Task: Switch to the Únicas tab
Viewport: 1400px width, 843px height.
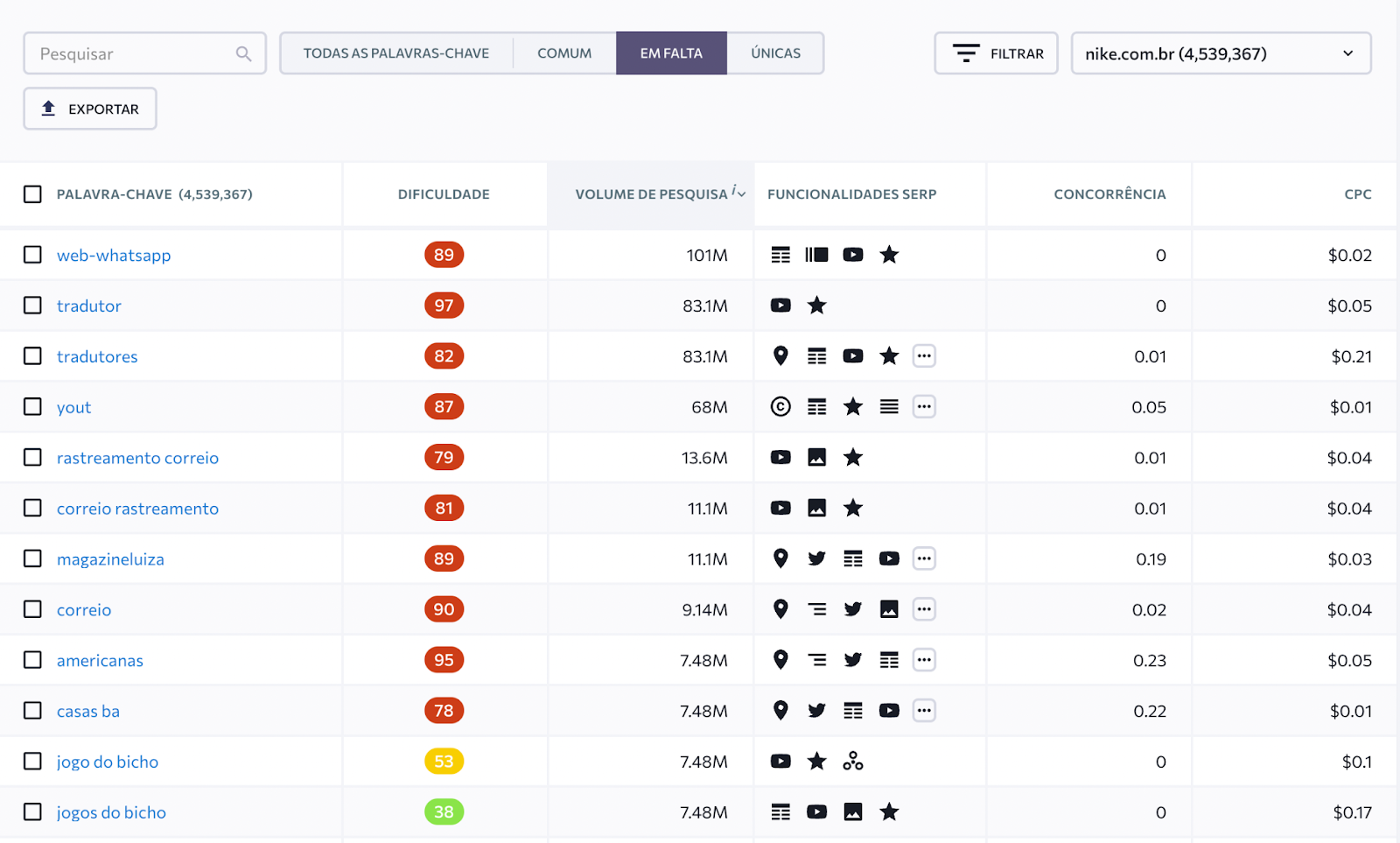Action: coord(775,53)
